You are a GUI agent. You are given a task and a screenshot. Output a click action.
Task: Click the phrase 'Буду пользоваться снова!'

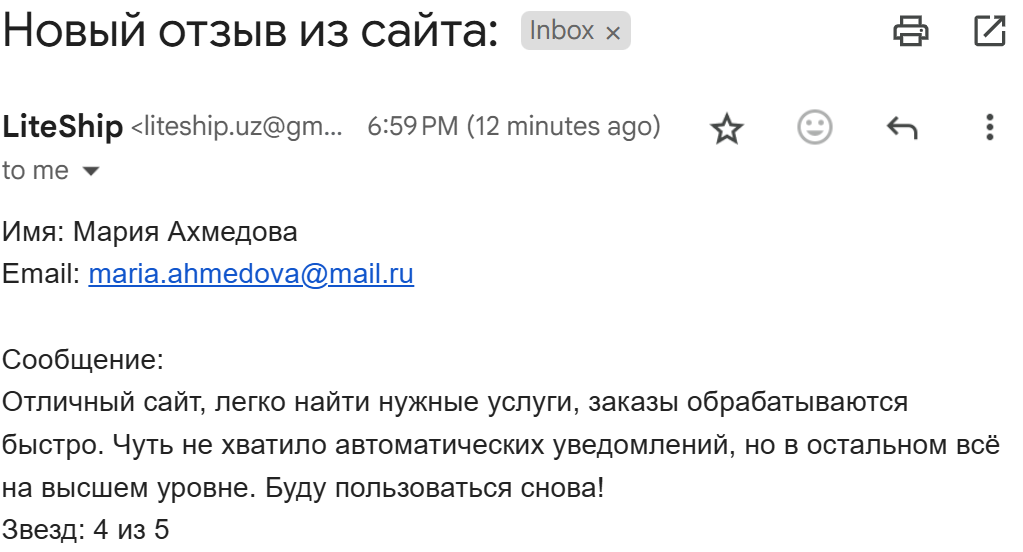tap(435, 487)
